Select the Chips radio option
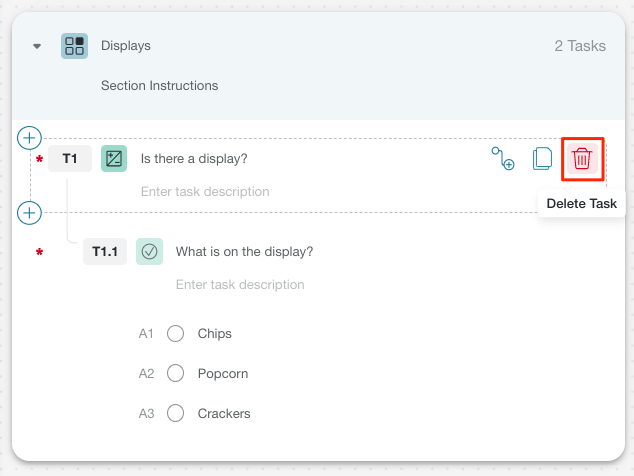Screen dimensions: 634x476 pyautogui.click(x=175, y=334)
